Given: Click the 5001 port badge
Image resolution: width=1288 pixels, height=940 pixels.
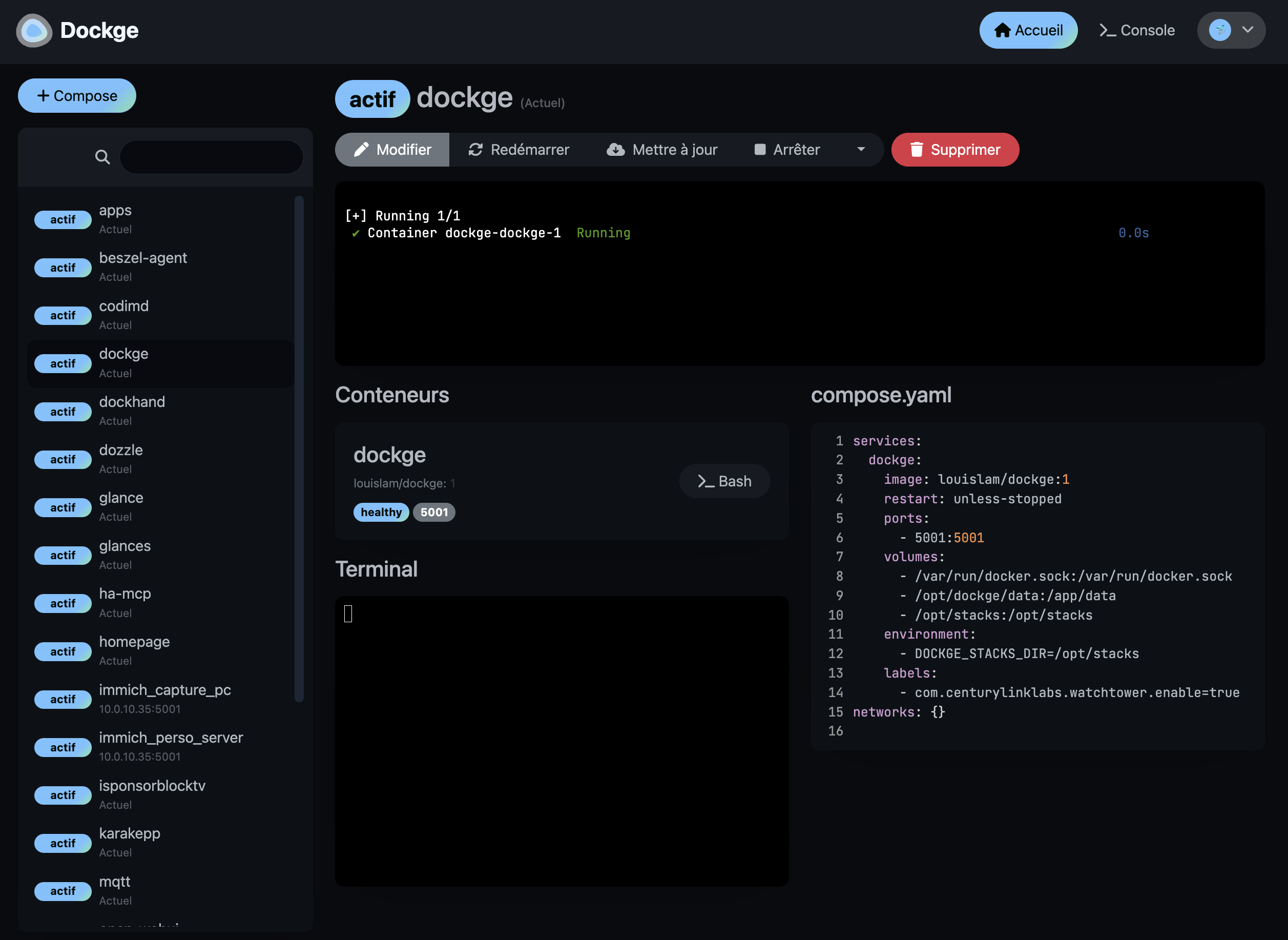Looking at the screenshot, I should (434, 512).
